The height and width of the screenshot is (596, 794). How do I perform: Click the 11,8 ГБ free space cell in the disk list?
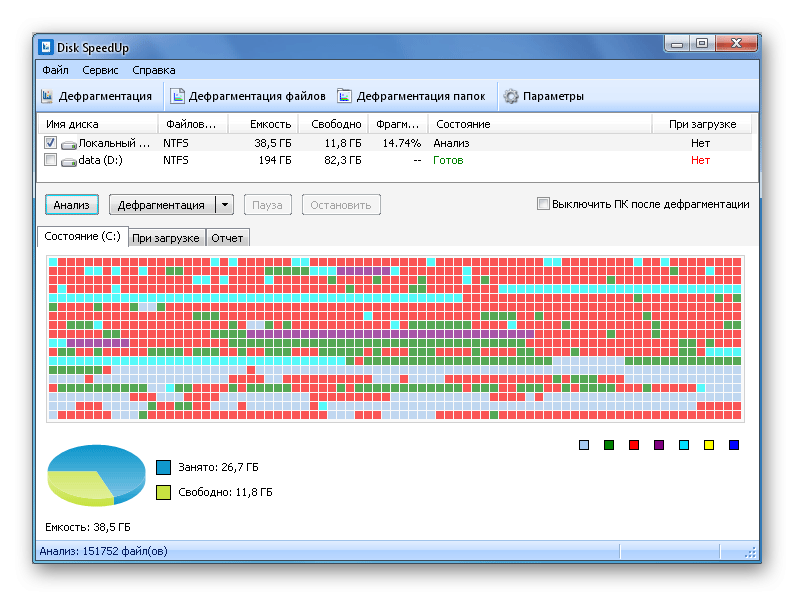(343, 143)
